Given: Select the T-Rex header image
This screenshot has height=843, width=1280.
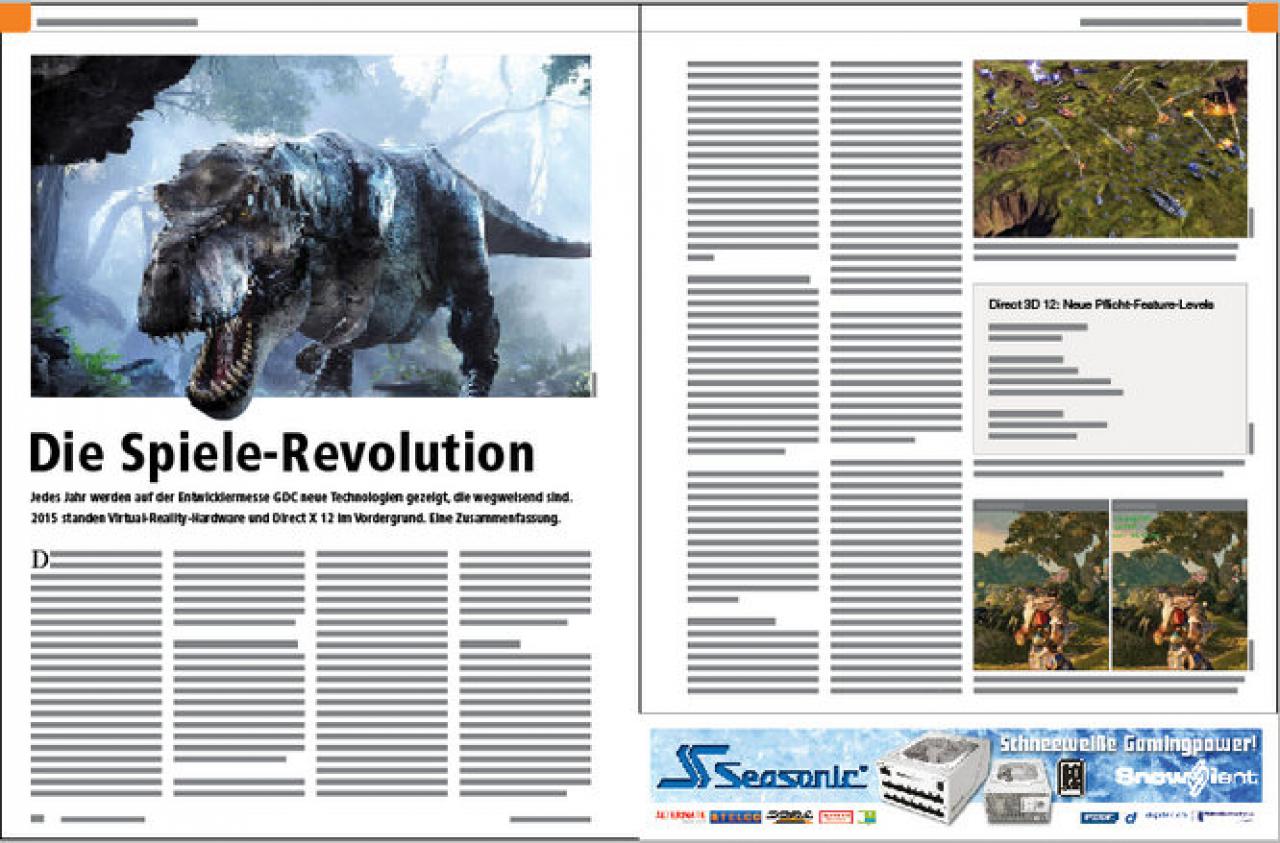Looking at the screenshot, I should tap(311, 226).
